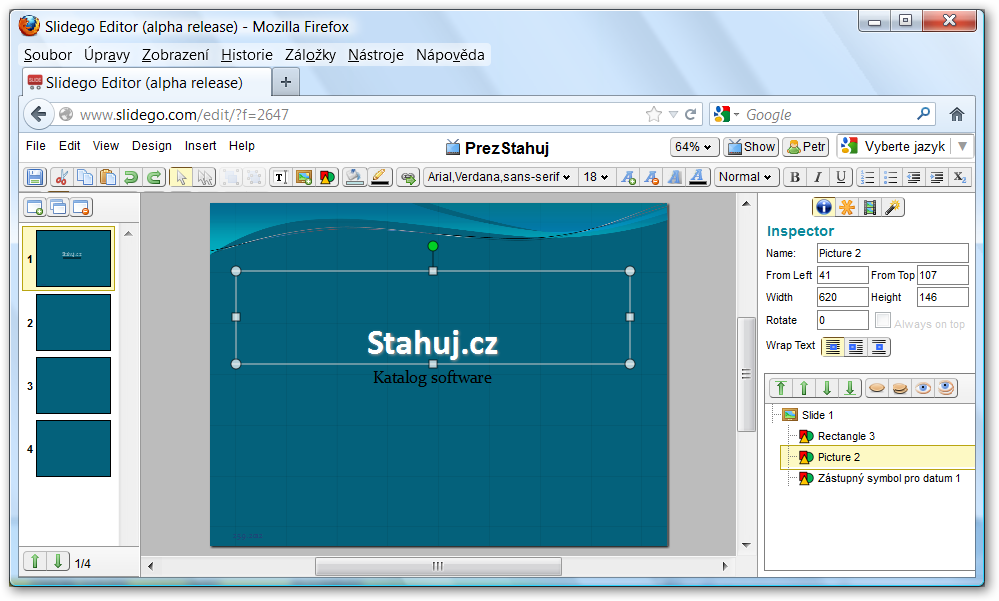
Task: Open the Firefox Záložky menu
Action: pos(310,55)
